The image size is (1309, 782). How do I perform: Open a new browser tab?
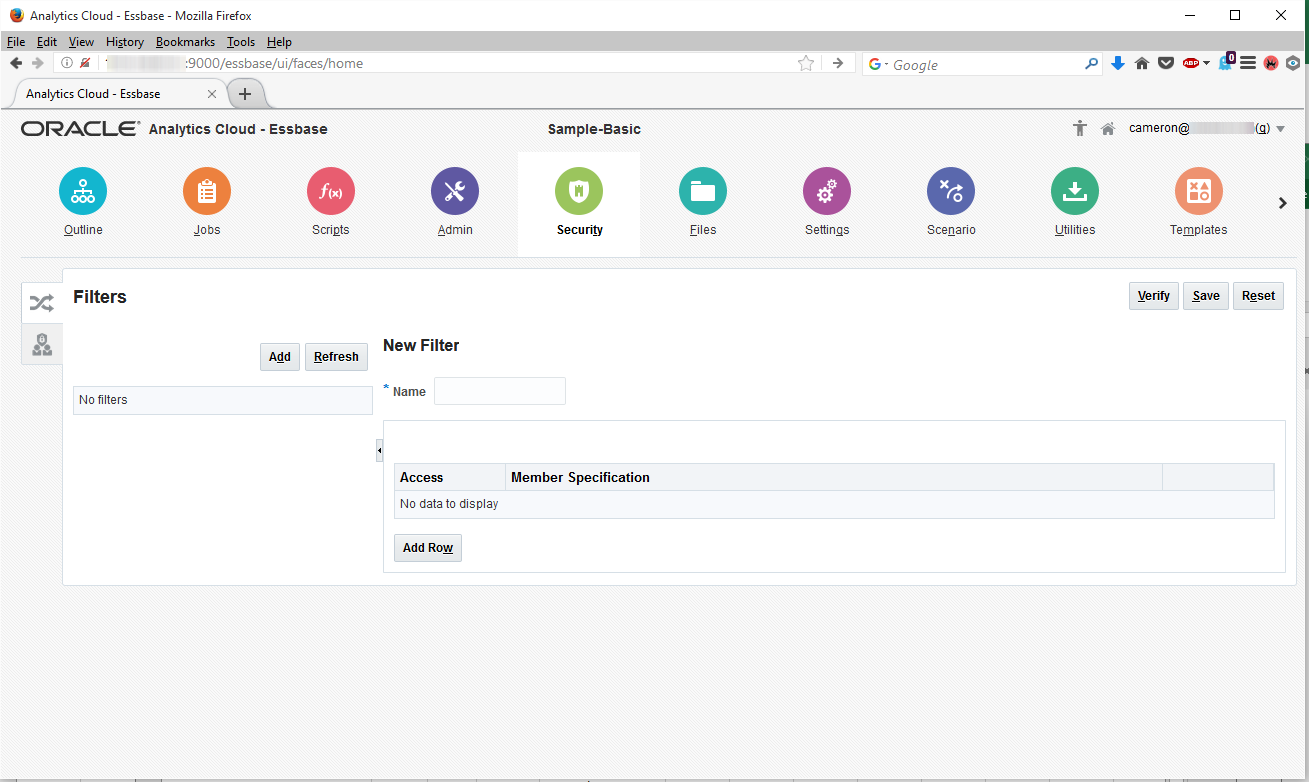tap(245, 94)
